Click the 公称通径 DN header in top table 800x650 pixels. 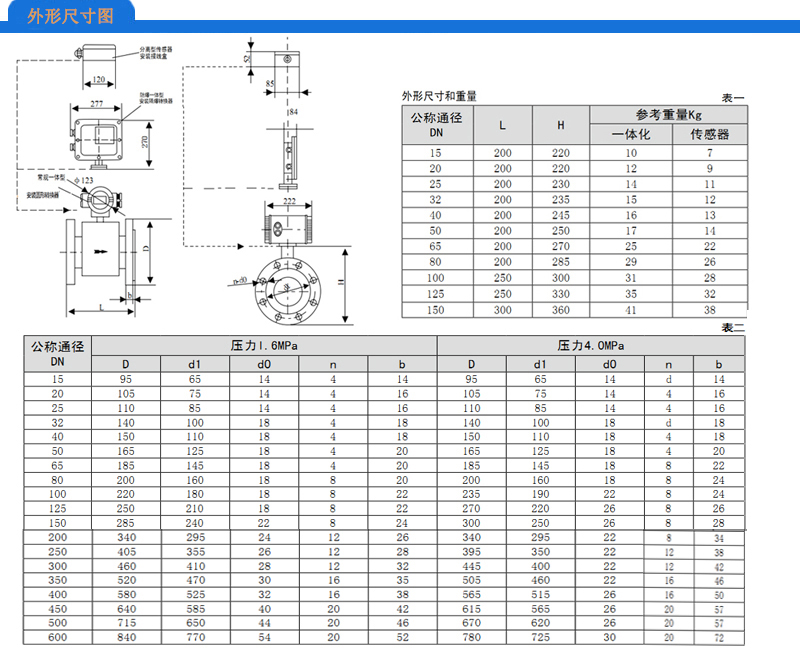click(x=436, y=124)
